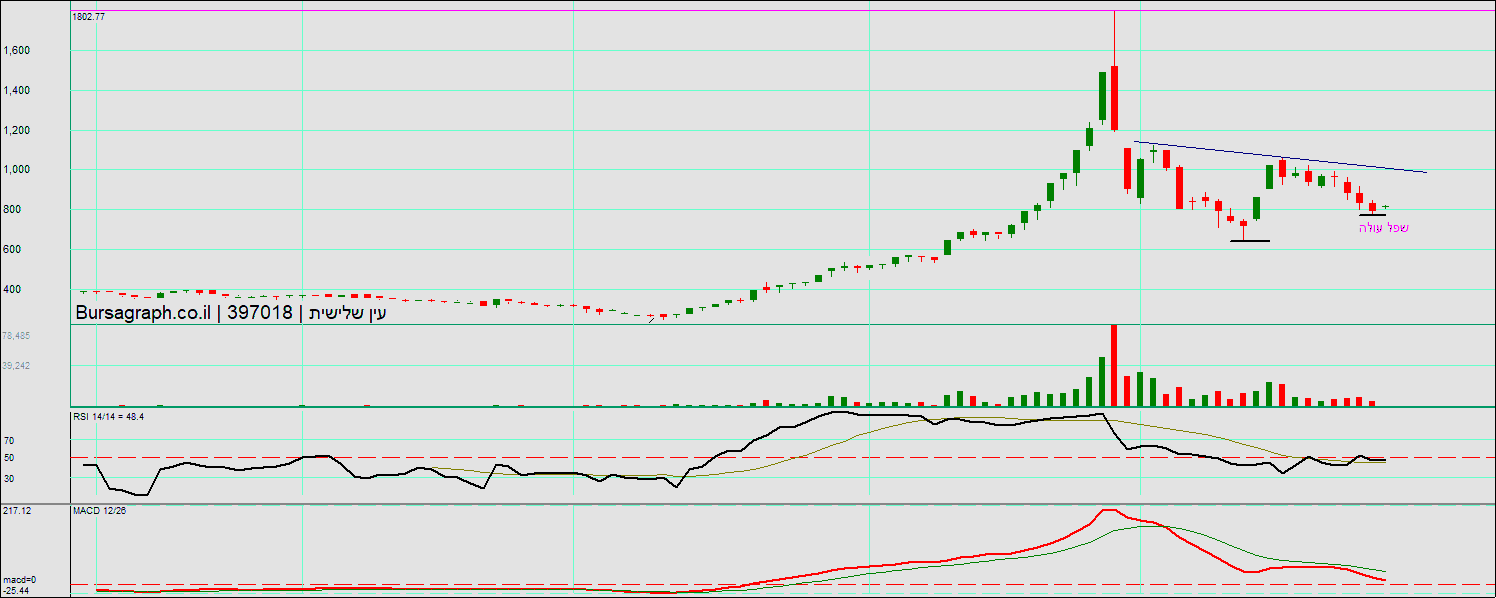Select the magenta horizontal line at 1802.77
Image resolution: width=1496 pixels, height=598 pixels.
pos(783,11)
